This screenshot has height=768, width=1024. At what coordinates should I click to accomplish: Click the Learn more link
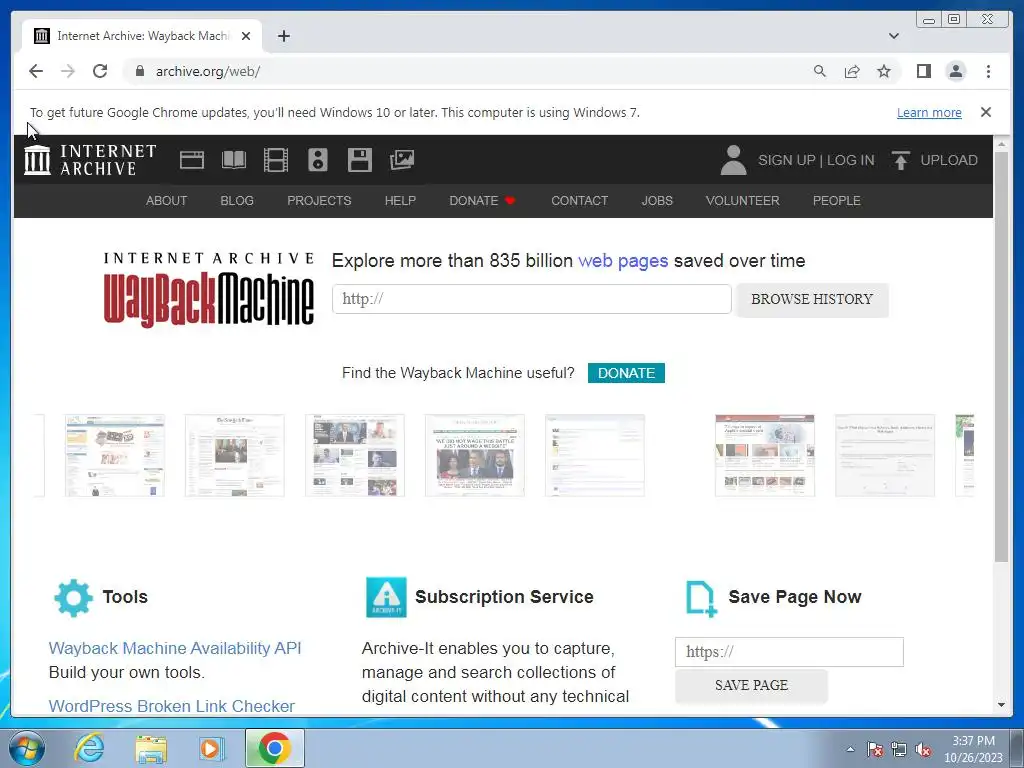point(929,112)
